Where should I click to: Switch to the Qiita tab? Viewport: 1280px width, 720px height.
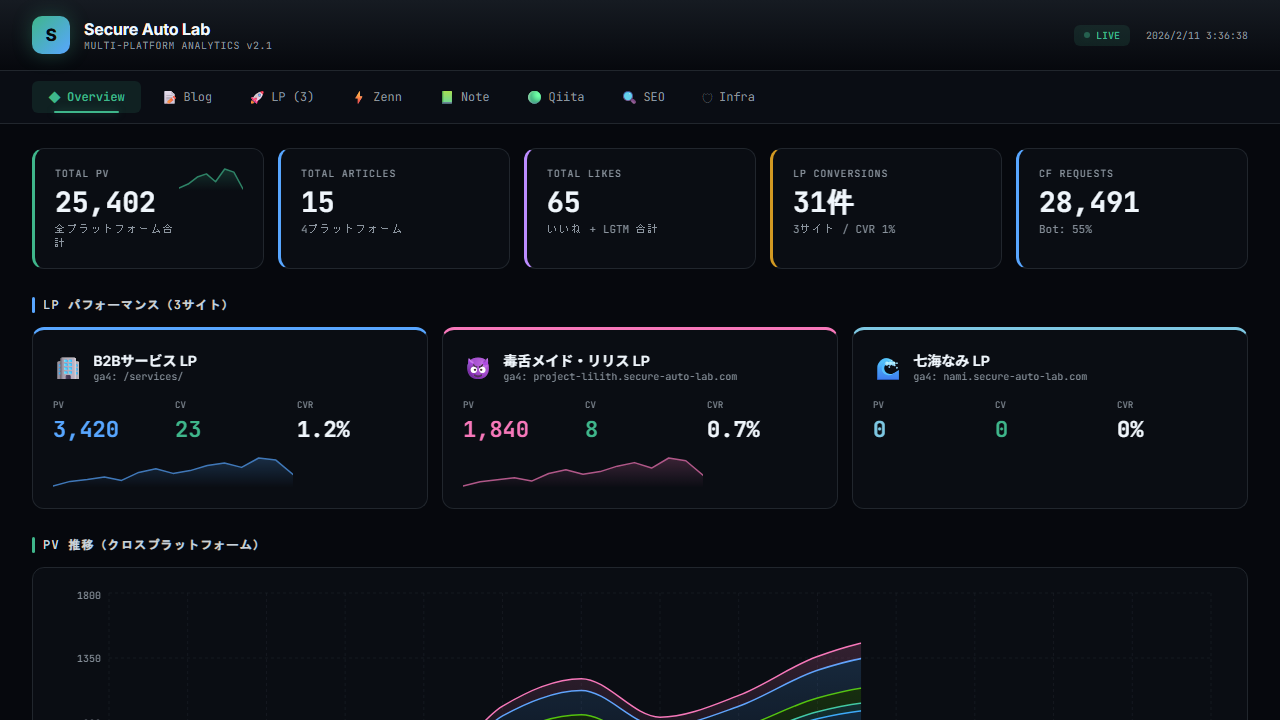point(556,97)
